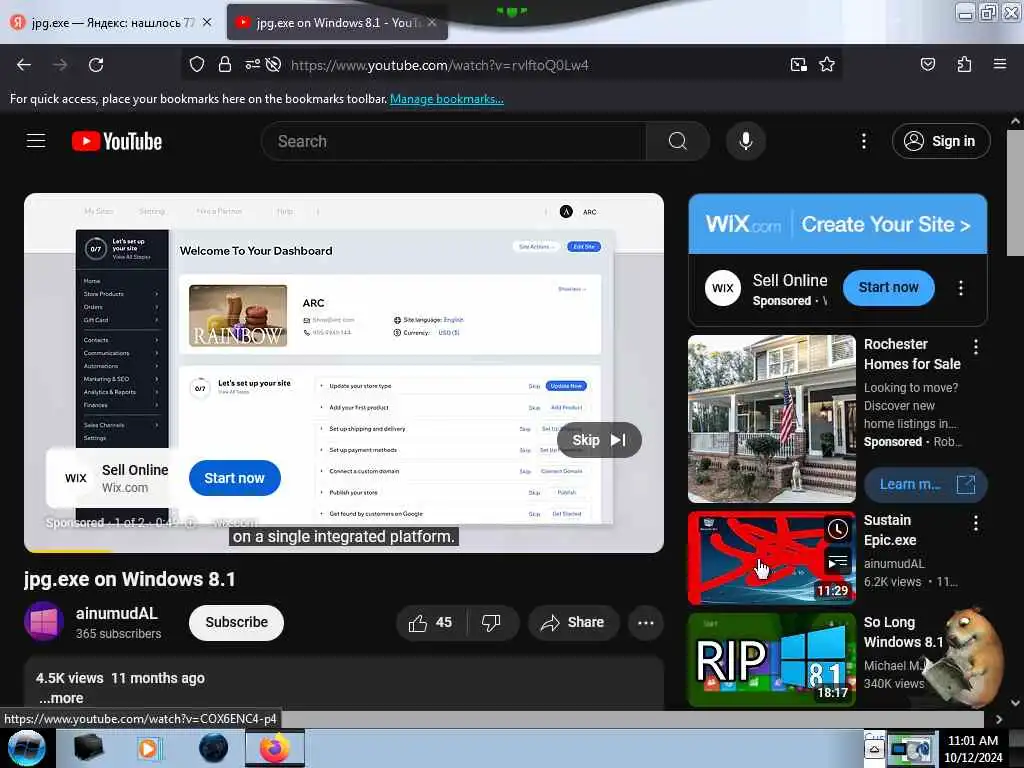
Task: Click the Sign in button
Action: [941, 141]
